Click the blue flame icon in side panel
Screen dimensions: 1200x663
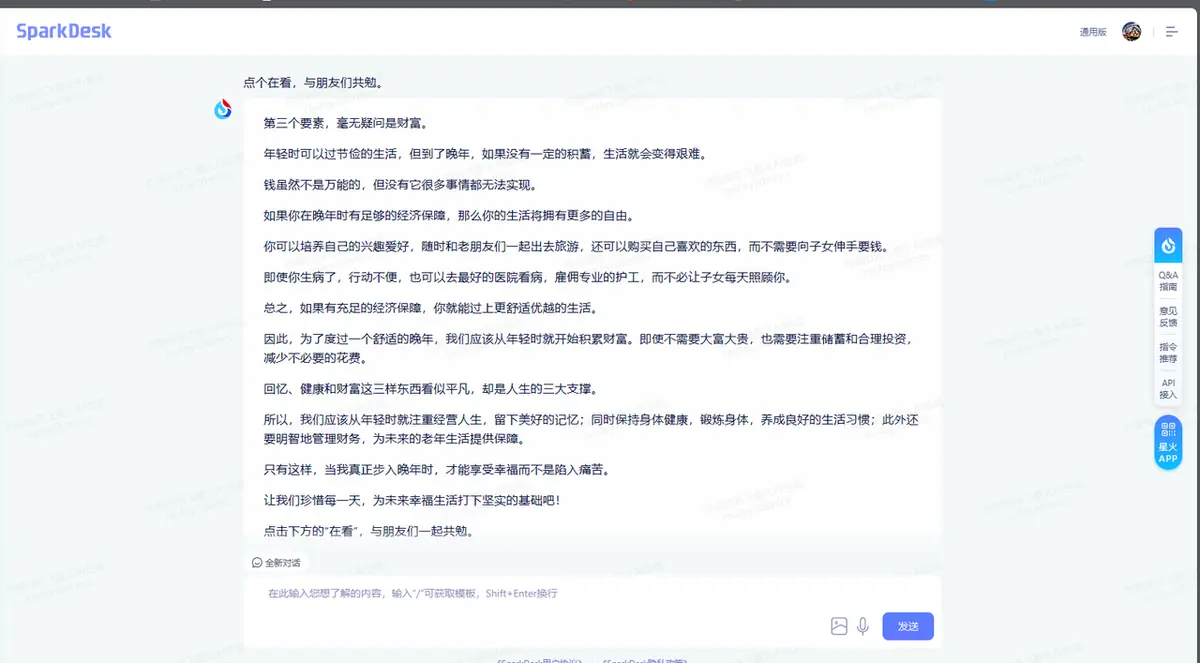click(1168, 245)
